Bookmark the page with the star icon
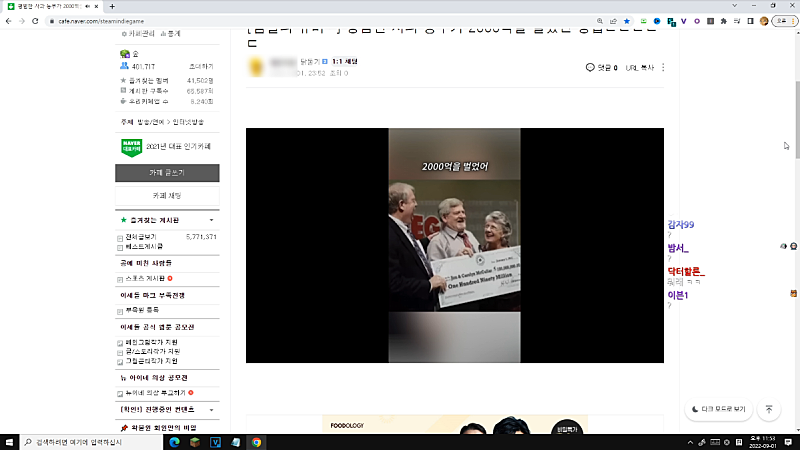Viewport: 800px width, 450px height. pos(627,19)
